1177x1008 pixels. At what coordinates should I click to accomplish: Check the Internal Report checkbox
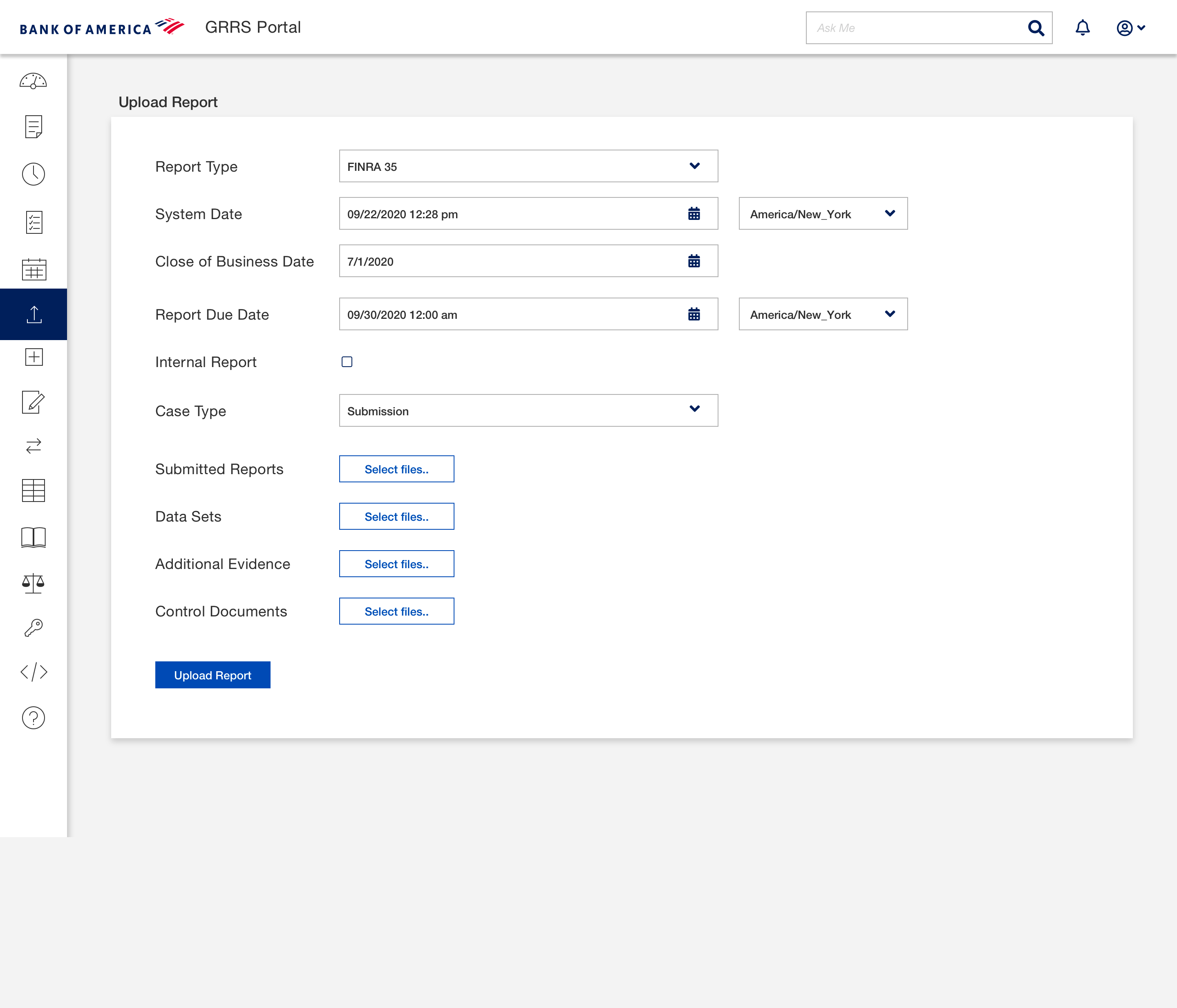point(347,362)
